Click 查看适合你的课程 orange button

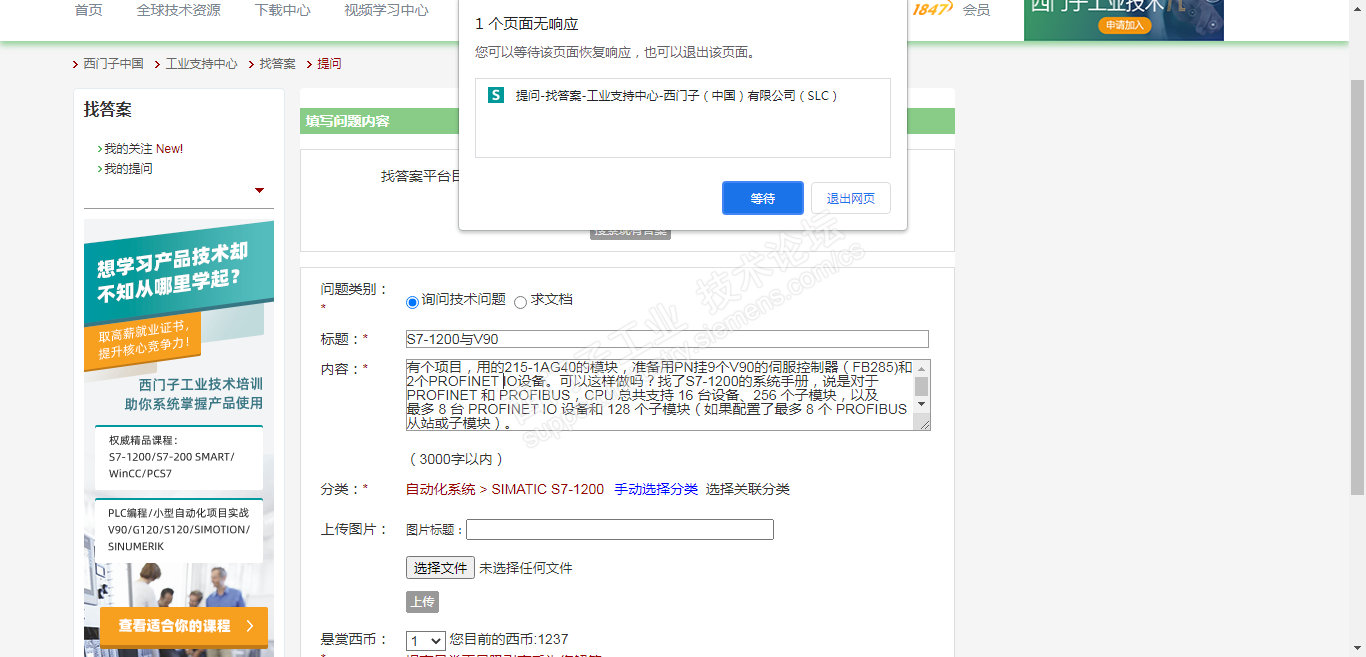tap(184, 626)
